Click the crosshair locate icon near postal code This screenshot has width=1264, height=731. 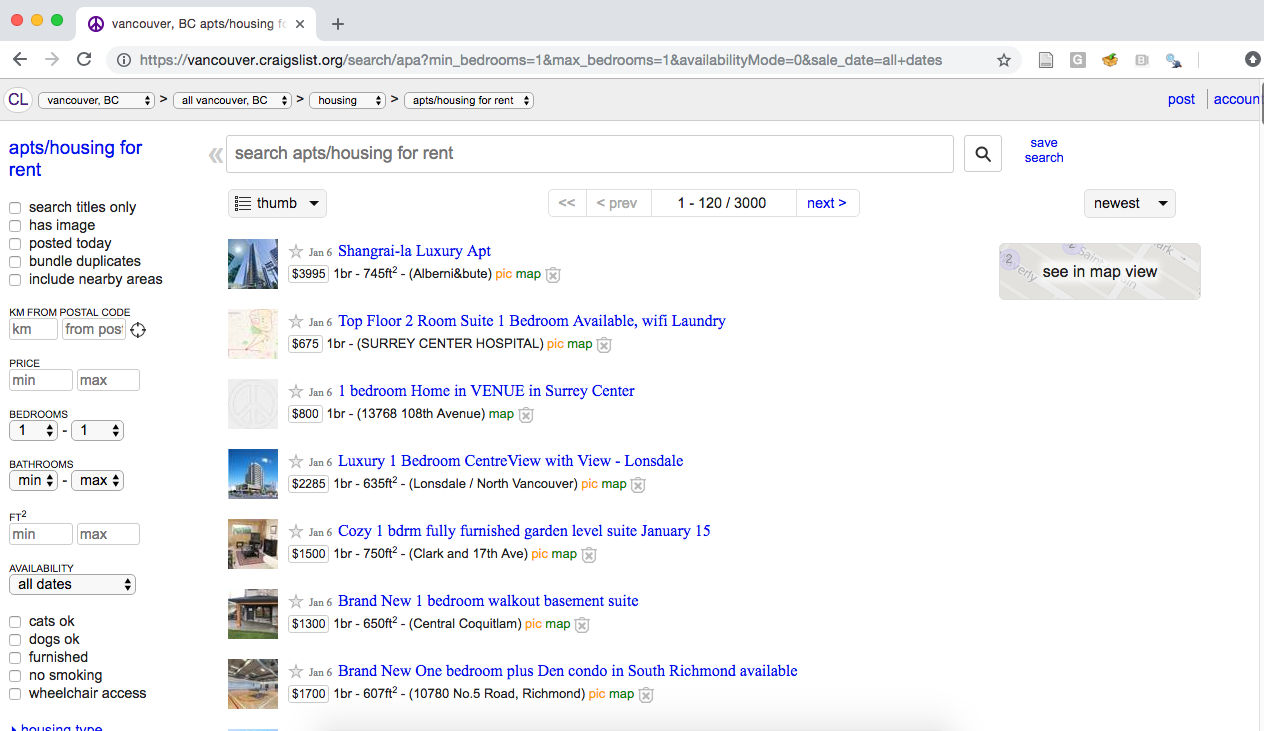(x=138, y=330)
